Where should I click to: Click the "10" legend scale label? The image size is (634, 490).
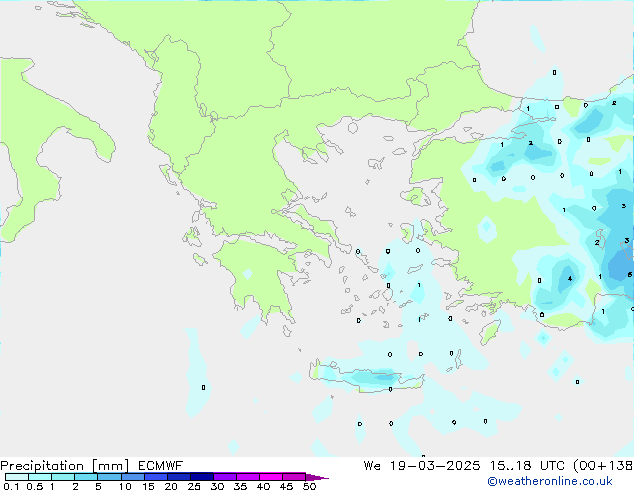[125, 486]
